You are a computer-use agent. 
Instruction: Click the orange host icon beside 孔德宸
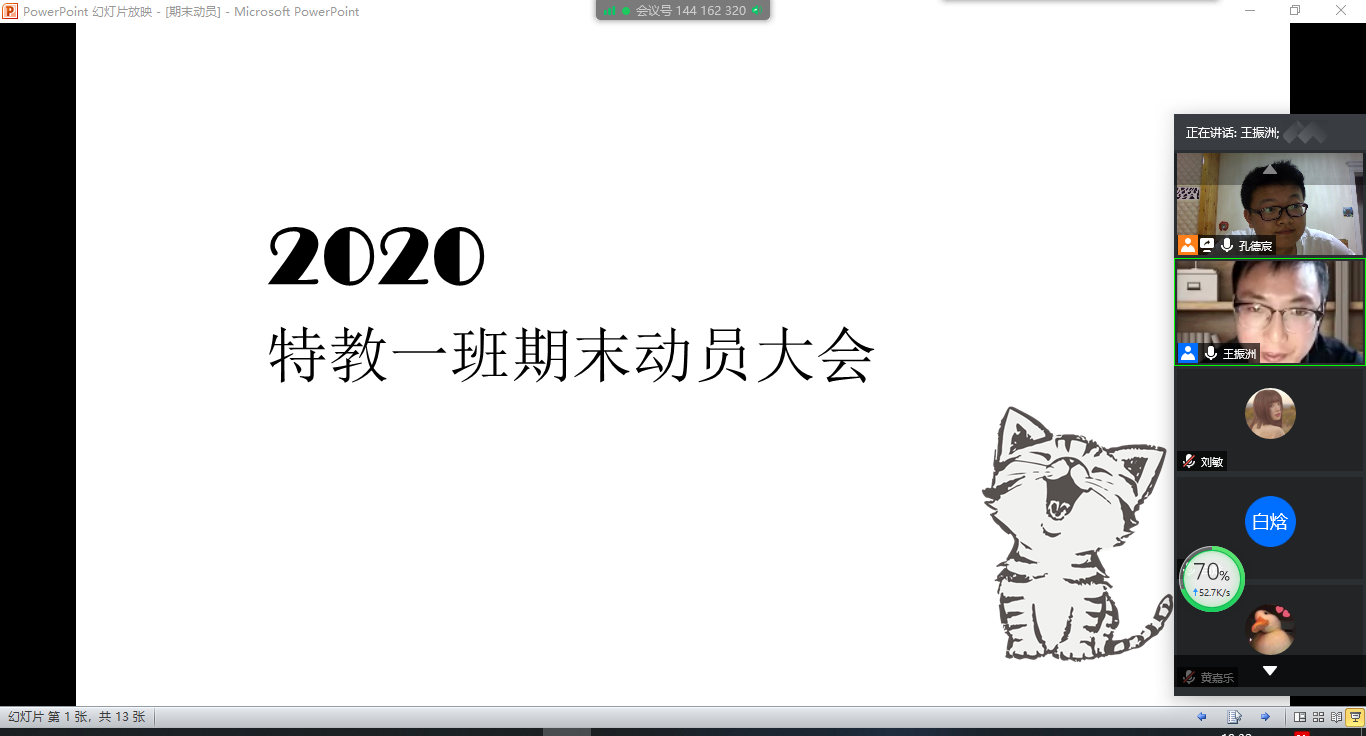(x=1187, y=245)
